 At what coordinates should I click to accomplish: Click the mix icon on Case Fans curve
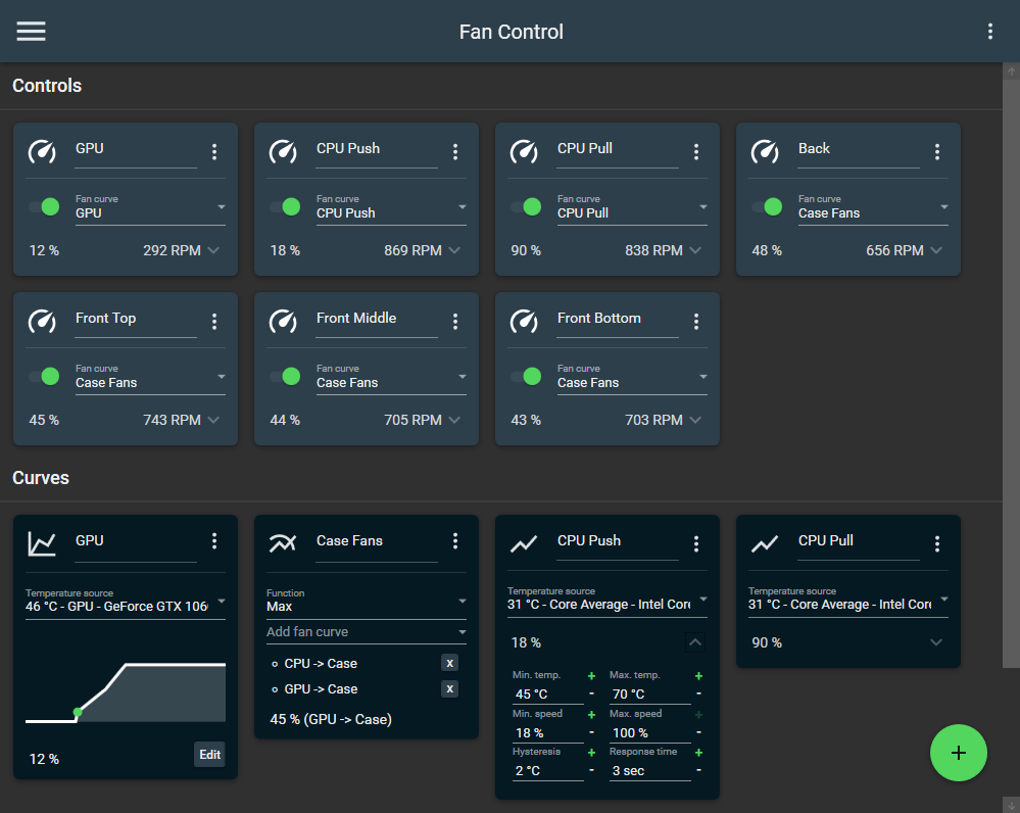283,543
